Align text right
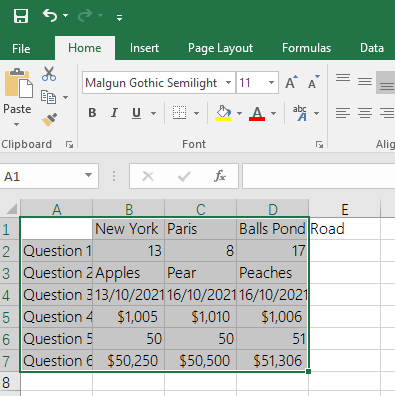The height and width of the screenshot is (396, 395). pyautogui.click(x=387, y=113)
